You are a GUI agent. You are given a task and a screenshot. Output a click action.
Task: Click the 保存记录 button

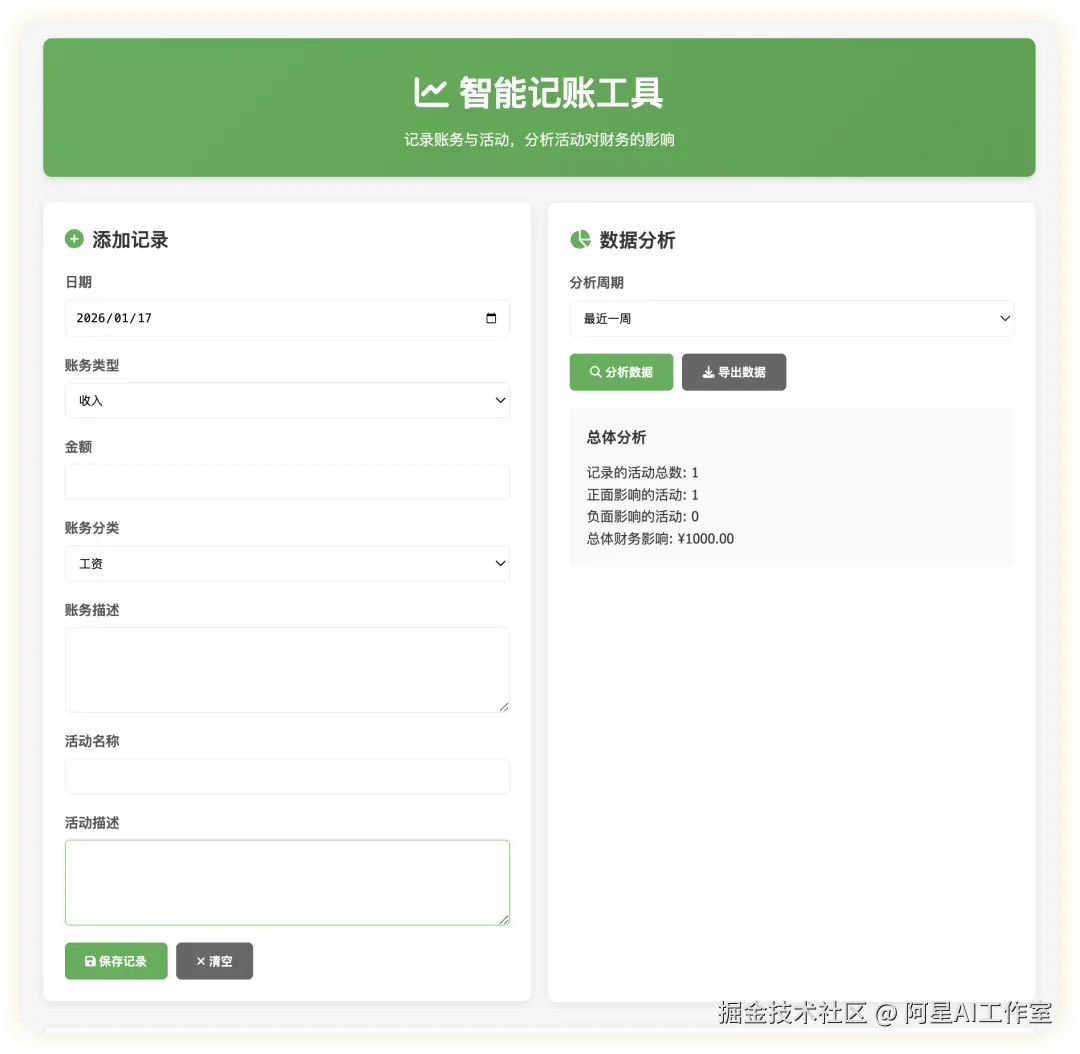point(116,961)
